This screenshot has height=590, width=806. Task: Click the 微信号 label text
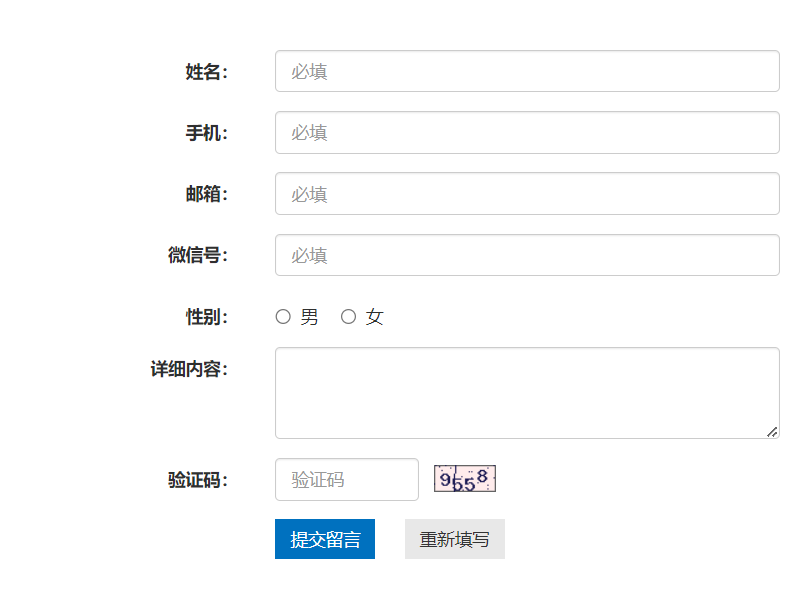[197, 255]
